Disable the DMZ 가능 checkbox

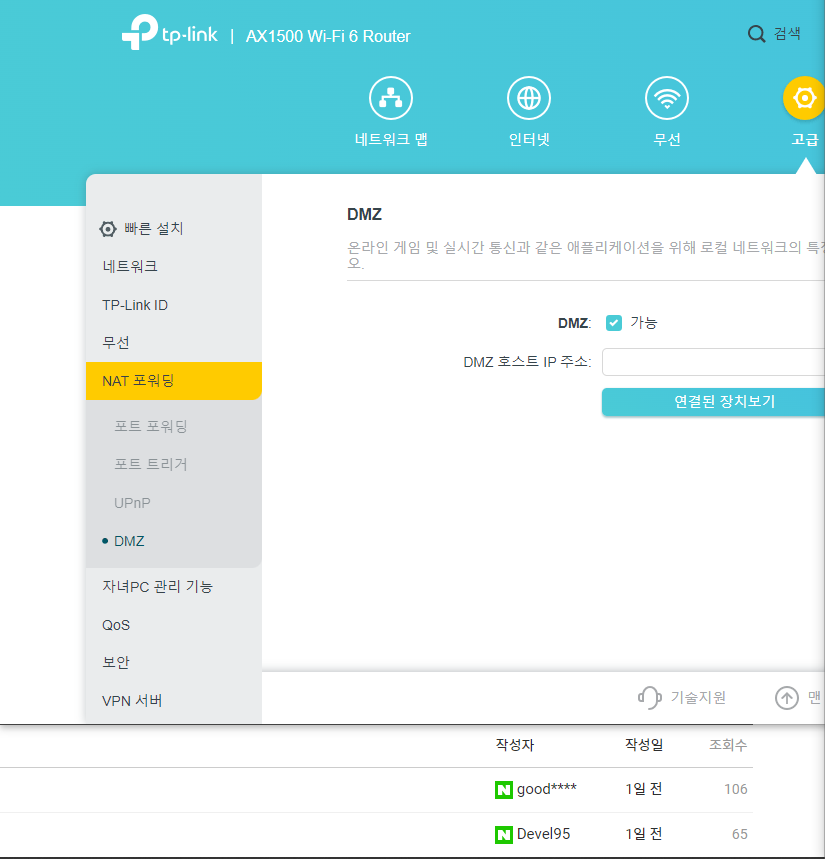(614, 323)
